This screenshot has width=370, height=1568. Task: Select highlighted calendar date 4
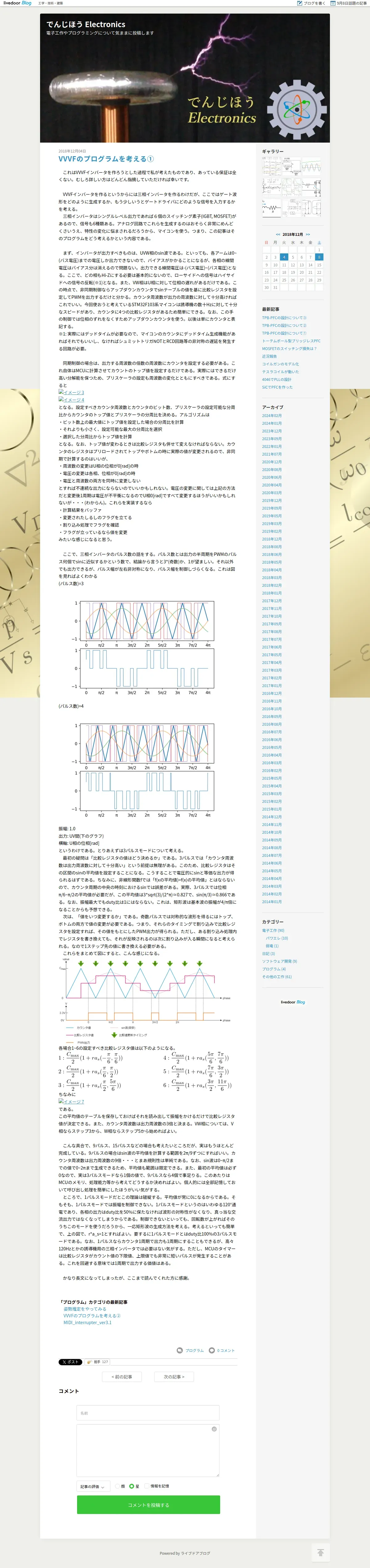click(x=284, y=257)
